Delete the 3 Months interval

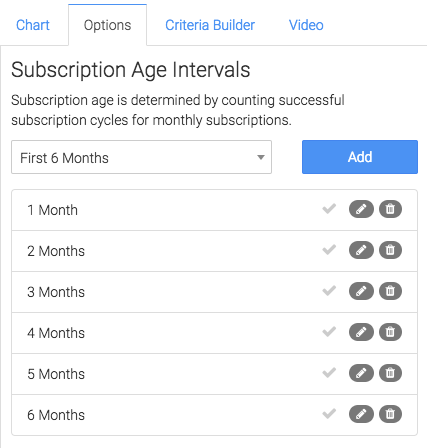[390, 291]
